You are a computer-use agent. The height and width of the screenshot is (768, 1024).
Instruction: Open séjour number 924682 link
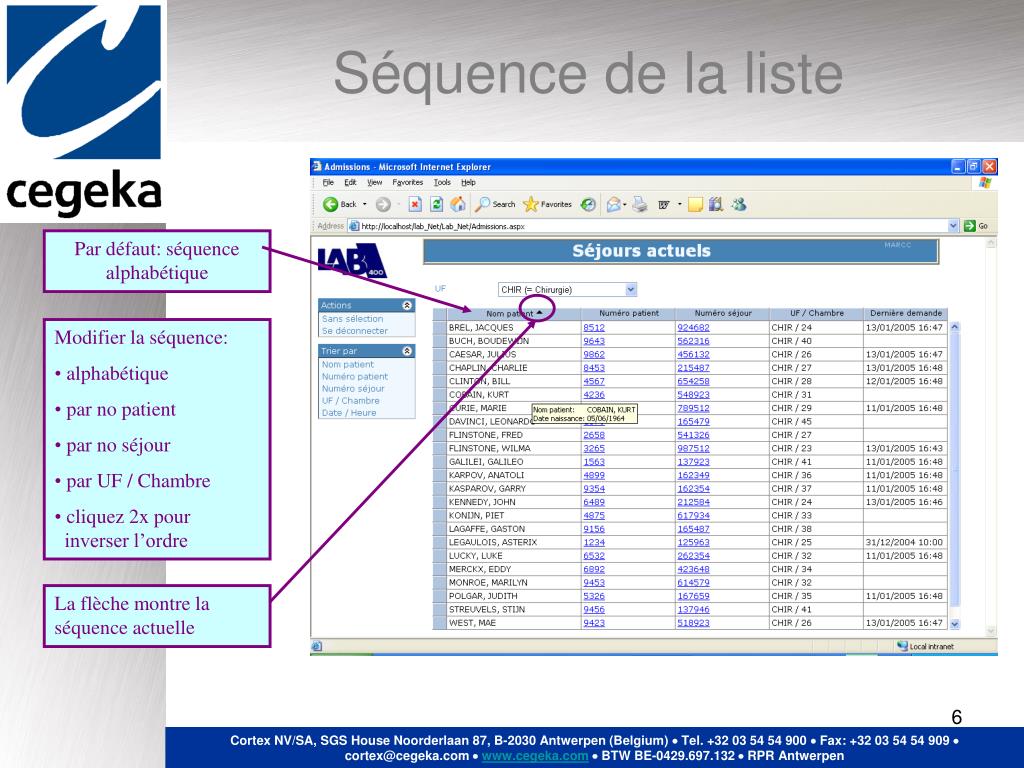point(693,327)
